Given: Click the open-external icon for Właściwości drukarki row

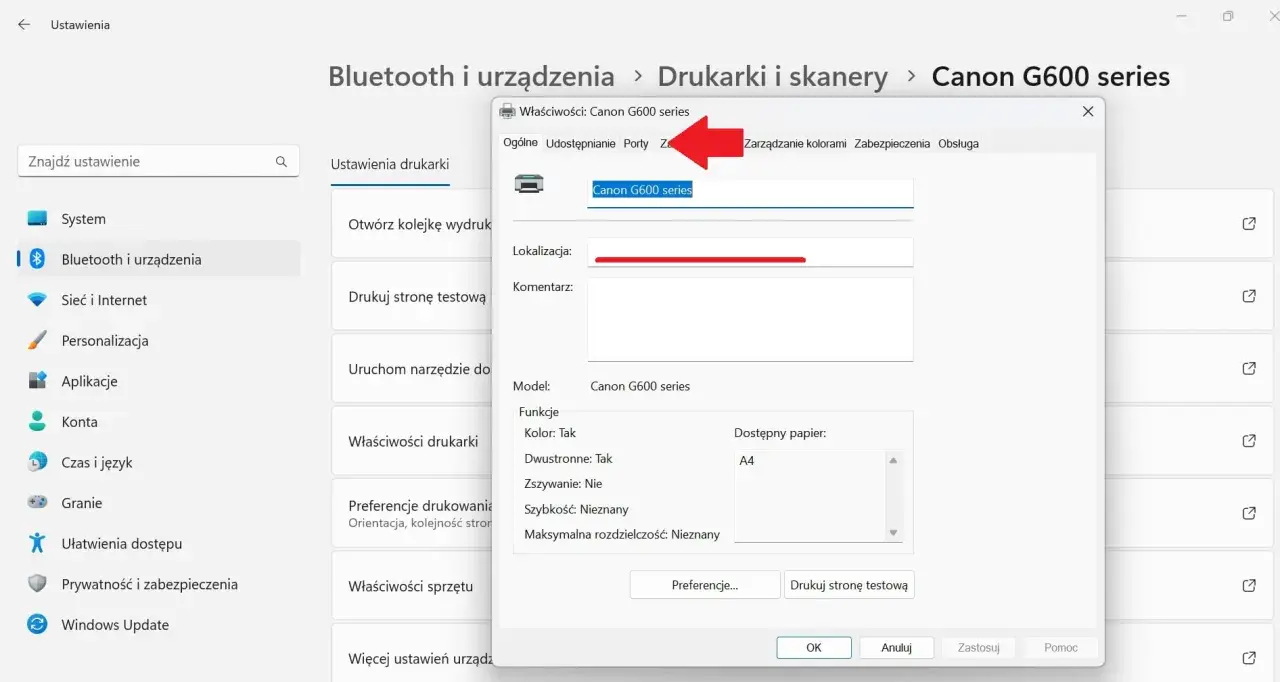Looking at the screenshot, I should click(1249, 441).
